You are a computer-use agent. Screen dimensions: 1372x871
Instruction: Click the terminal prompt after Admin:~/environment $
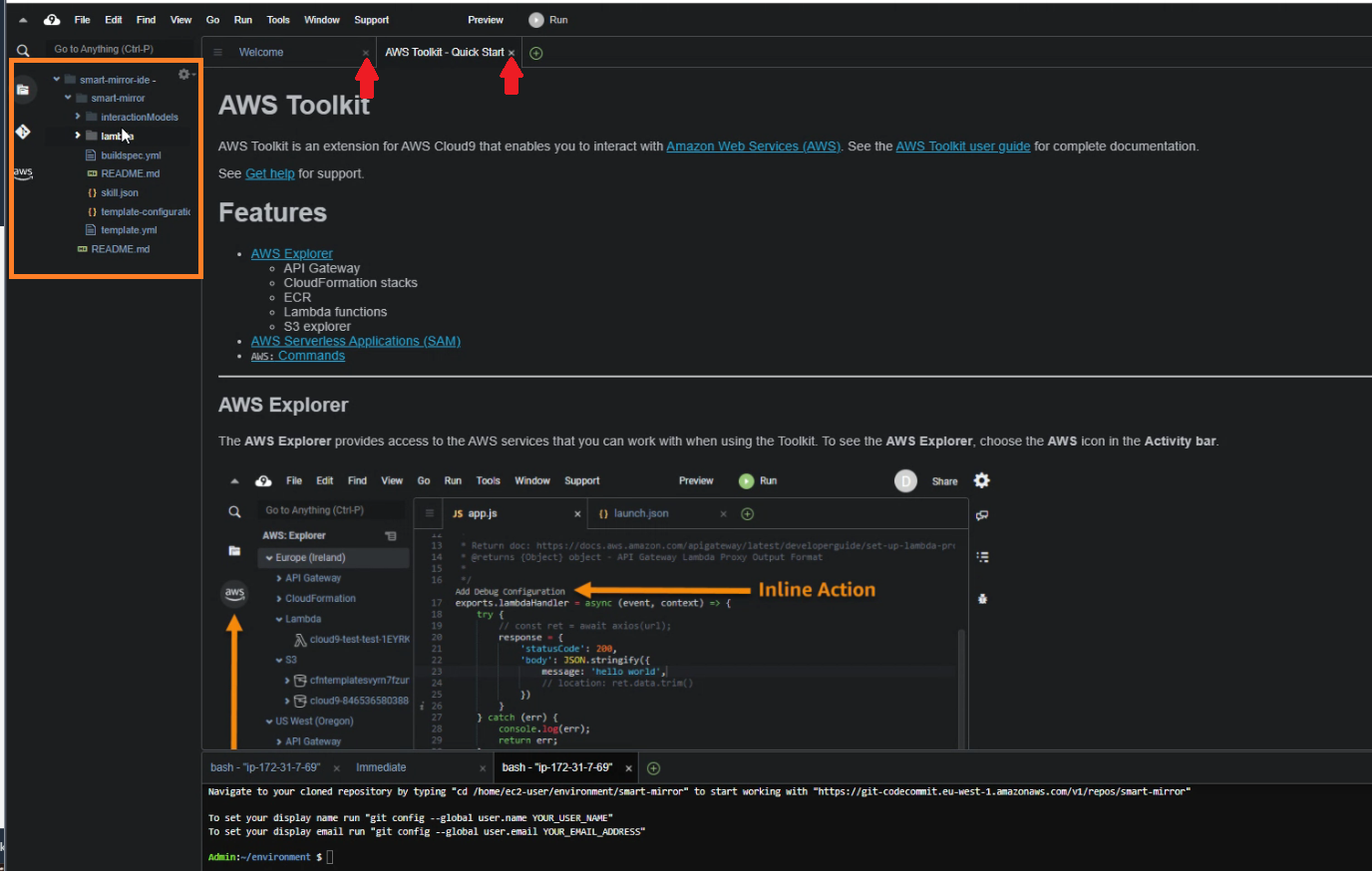tap(330, 857)
